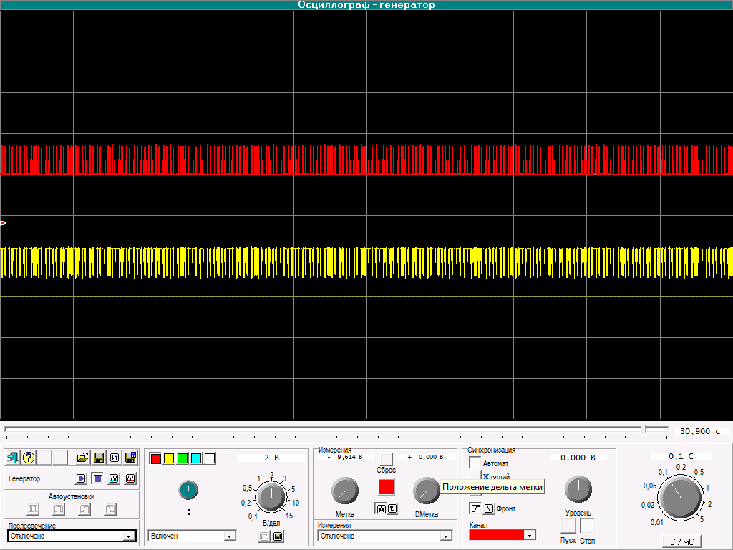Select rising edge front icon
Image resolution: width=733 pixels, height=550 pixels.
[475, 508]
